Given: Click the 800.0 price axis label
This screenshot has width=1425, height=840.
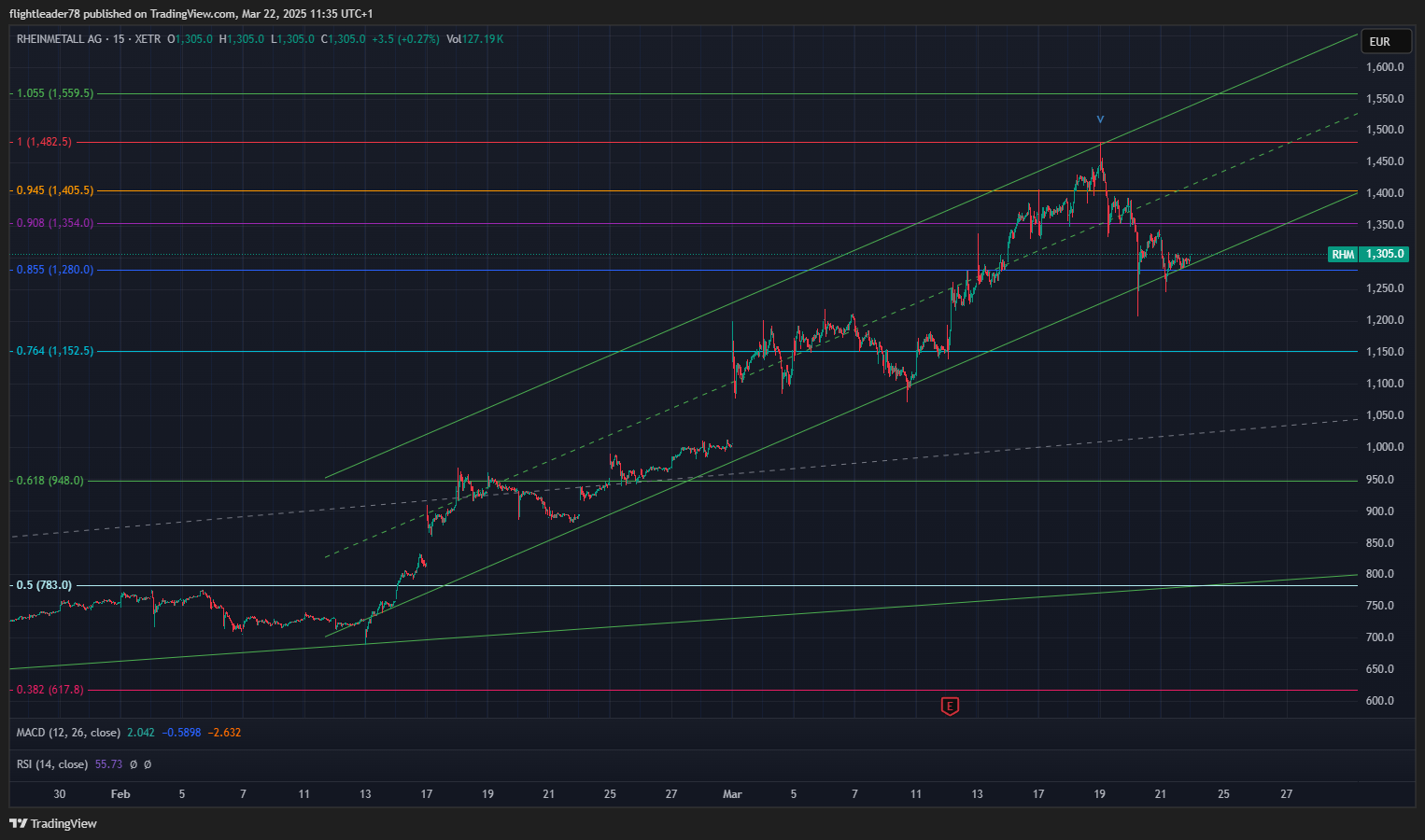Looking at the screenshot, I should click(1380, 574).
